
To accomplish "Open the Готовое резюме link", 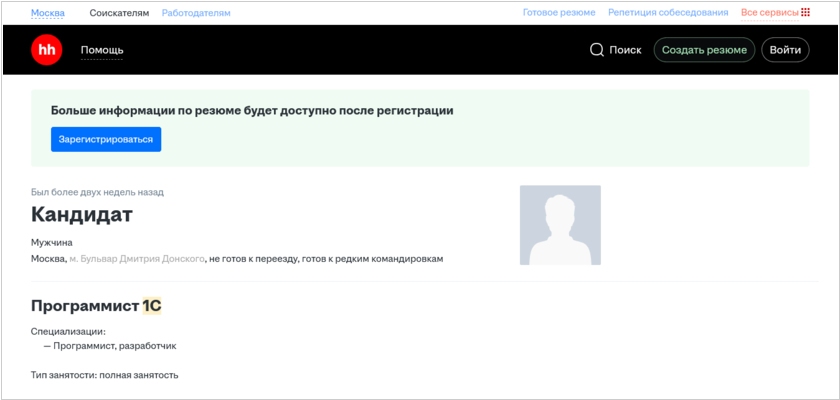I will pos(559,13).
